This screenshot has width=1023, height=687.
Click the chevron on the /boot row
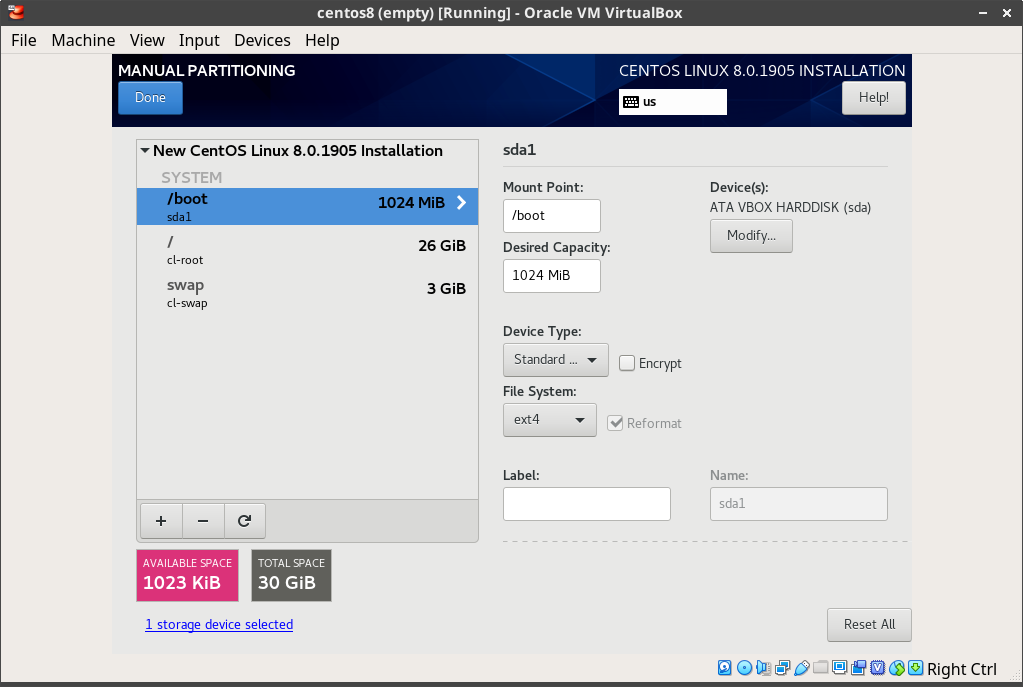(x=461, y=202)
